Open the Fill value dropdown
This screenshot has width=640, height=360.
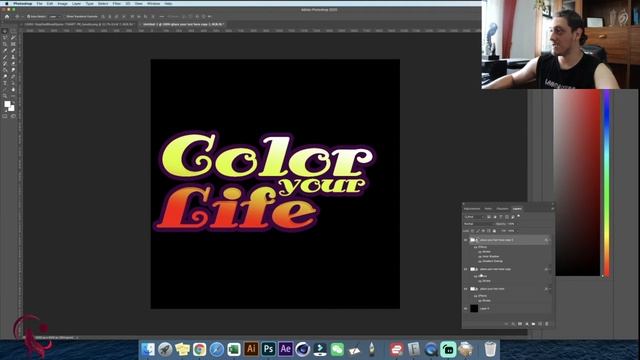click(518, 231)
